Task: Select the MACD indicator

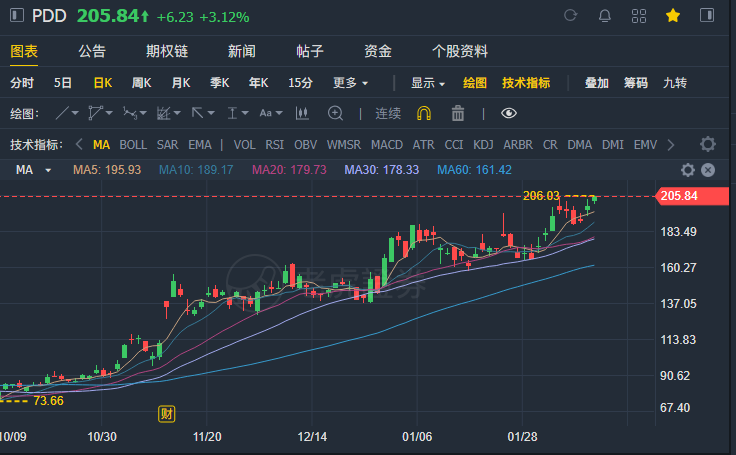Action: (x=387, y=145)
